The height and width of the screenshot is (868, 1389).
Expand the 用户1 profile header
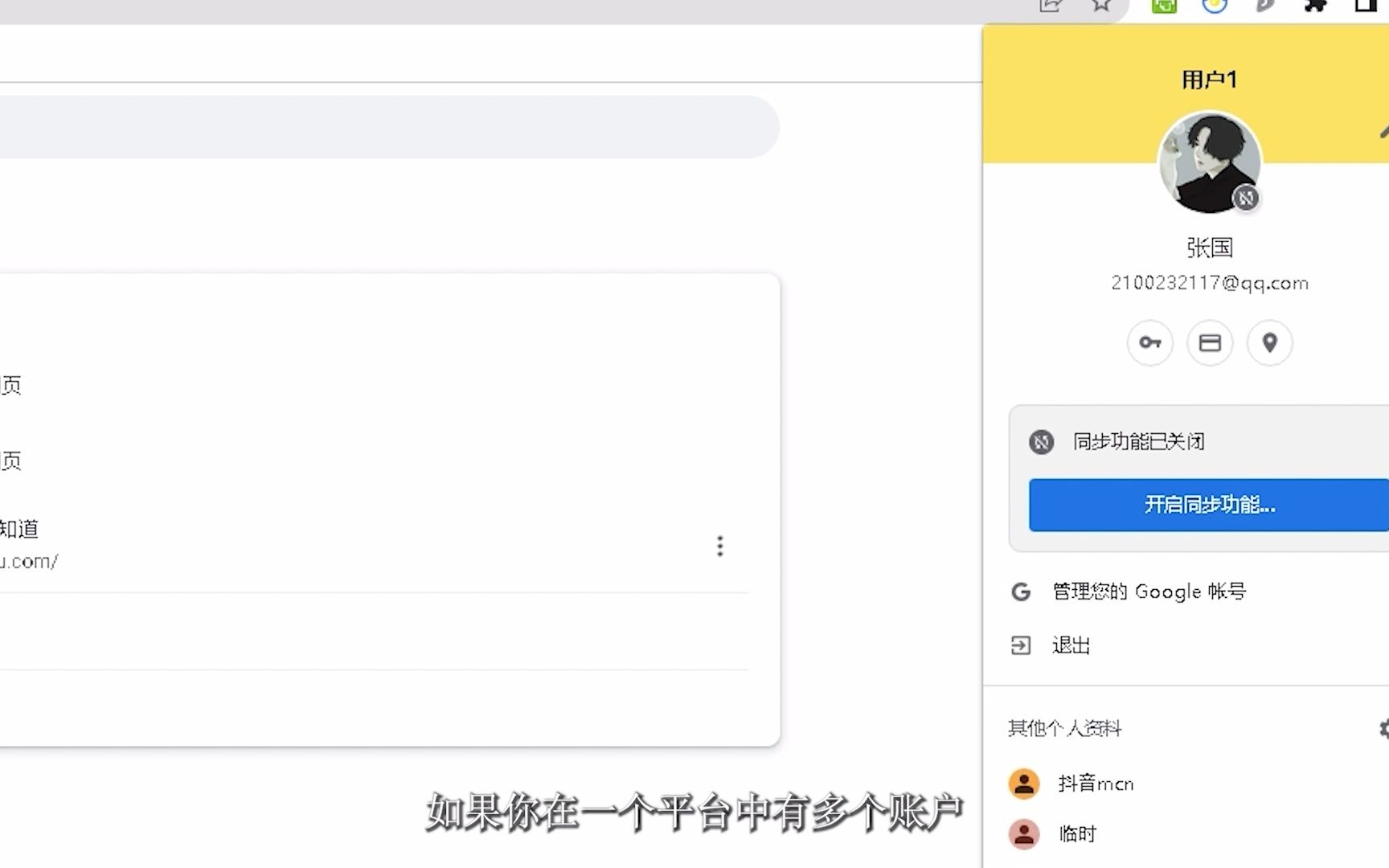(1209, 79)
